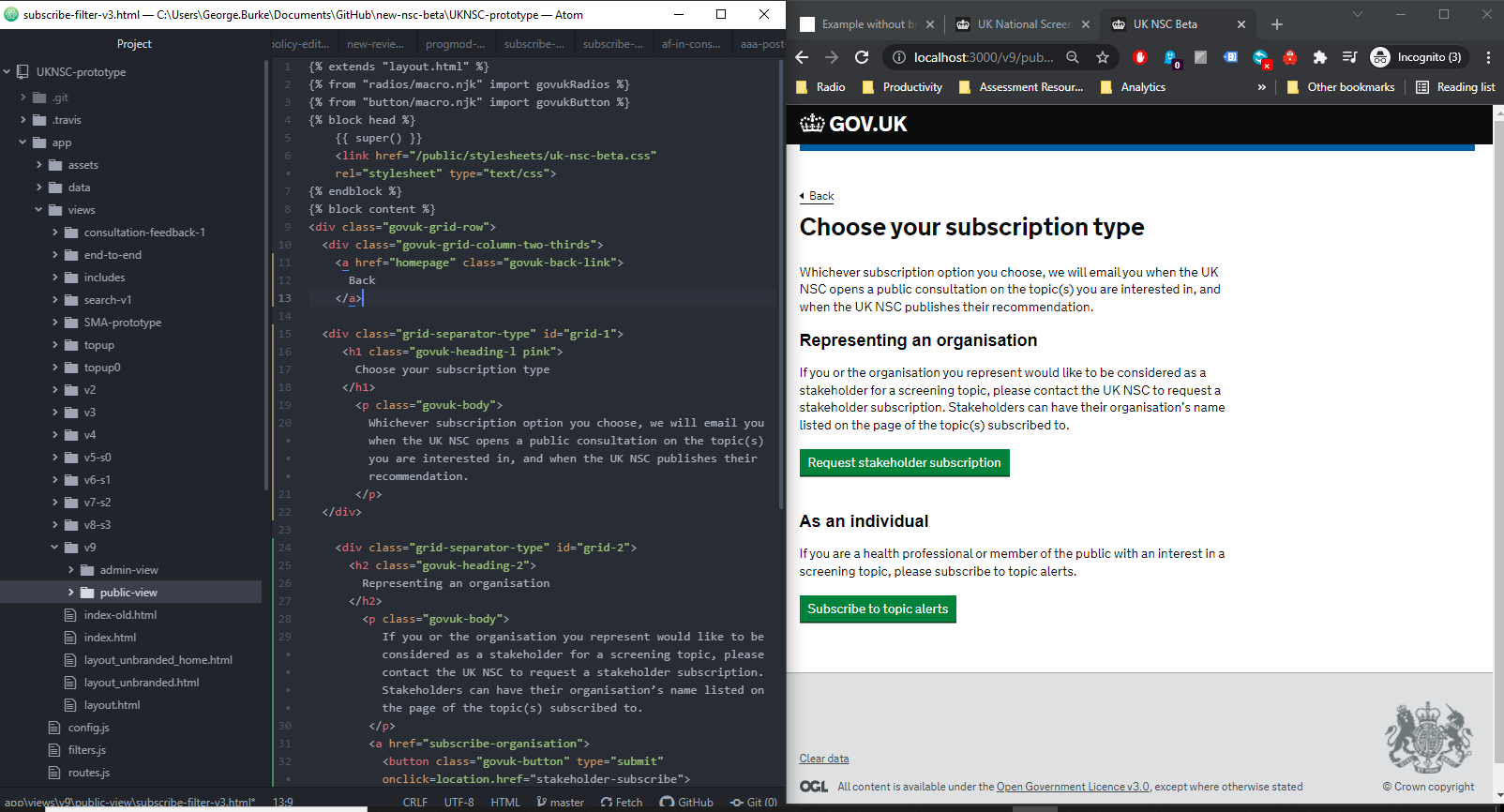Click the zoom magnifier icon in address bar

click(x=1073, y=57)
